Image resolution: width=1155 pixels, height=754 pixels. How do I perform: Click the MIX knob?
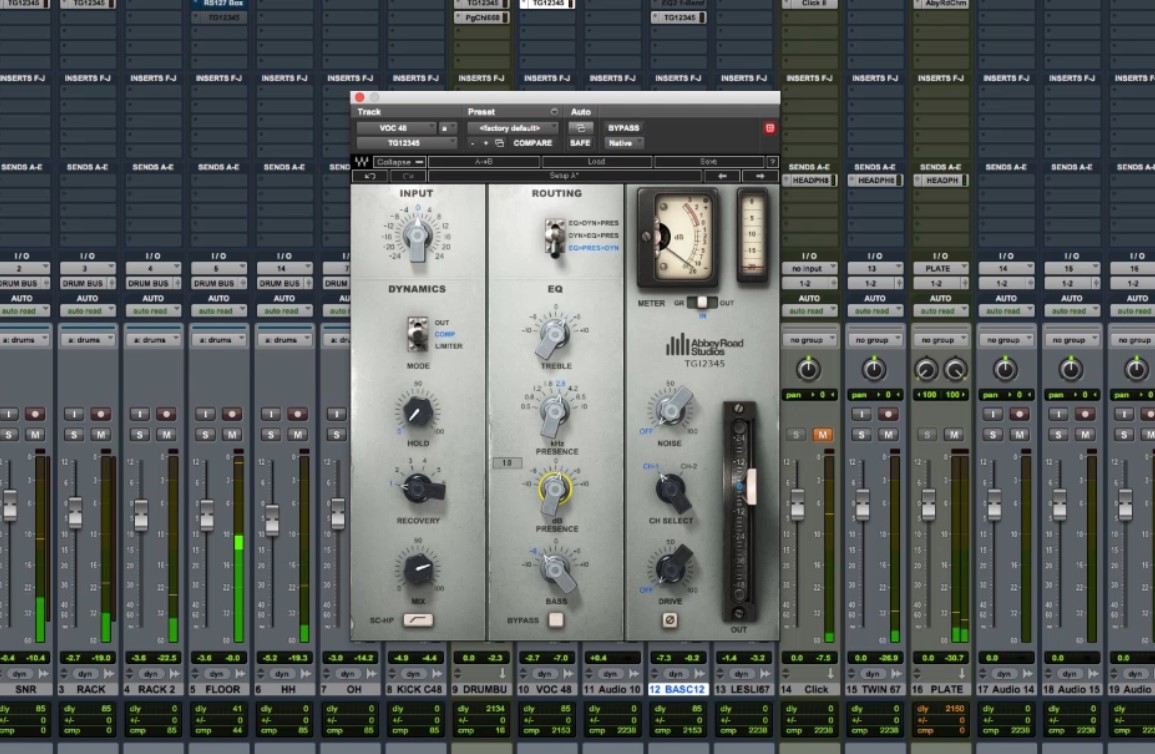418,568
